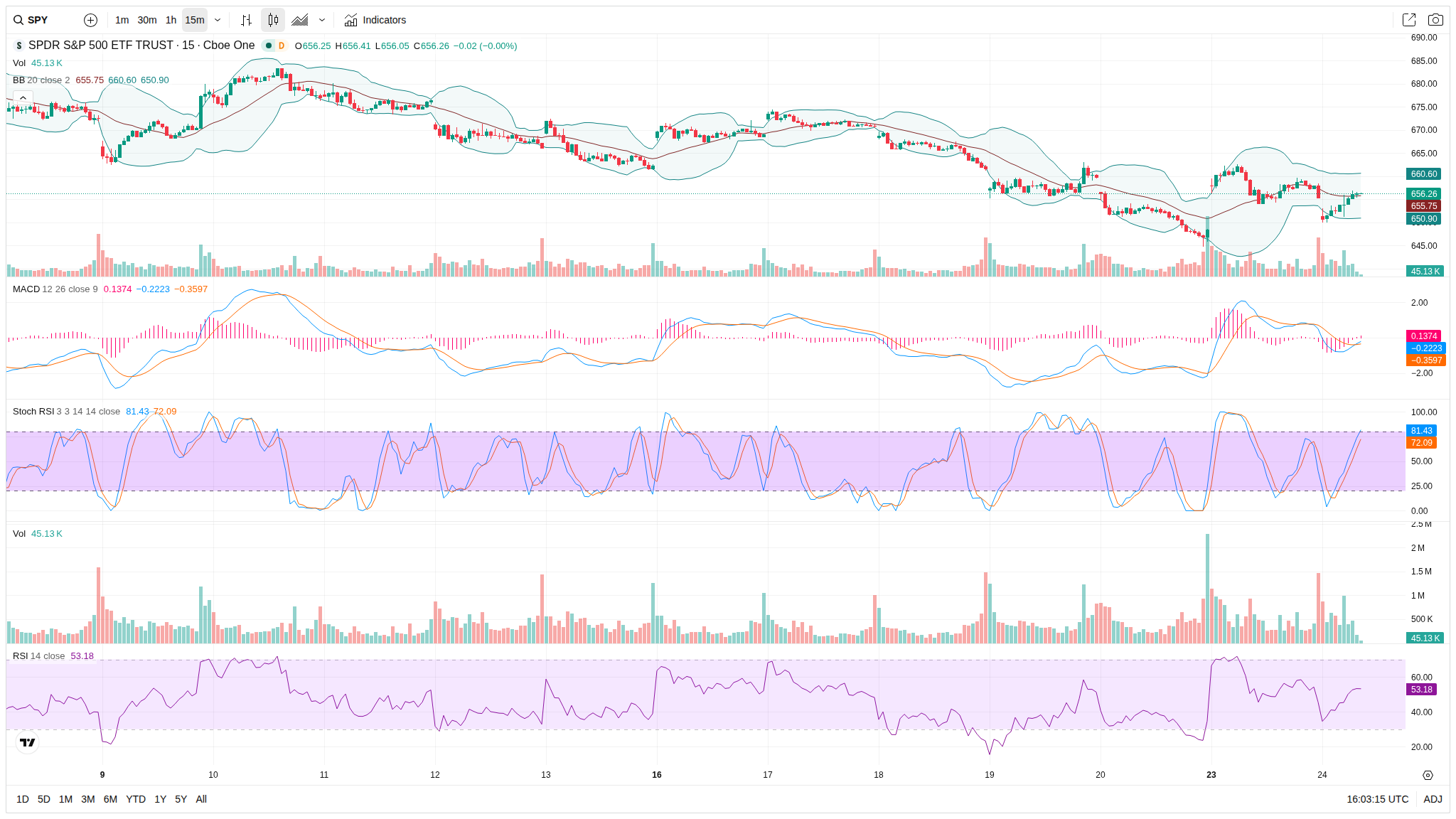Toggle ADJ adjusted price data
The width and height of the screenshot is (1456, 819).
[x=1433, y=799]
